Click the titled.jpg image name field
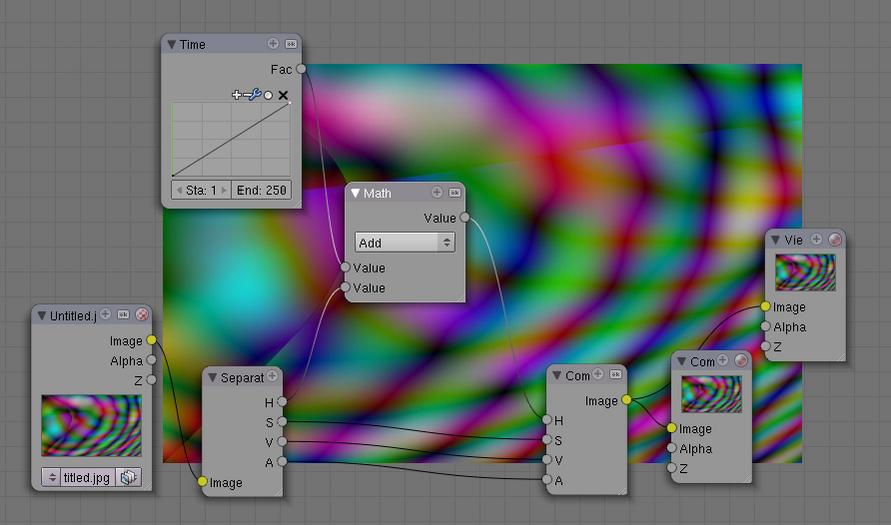891x525 pixels. [87, 477]
